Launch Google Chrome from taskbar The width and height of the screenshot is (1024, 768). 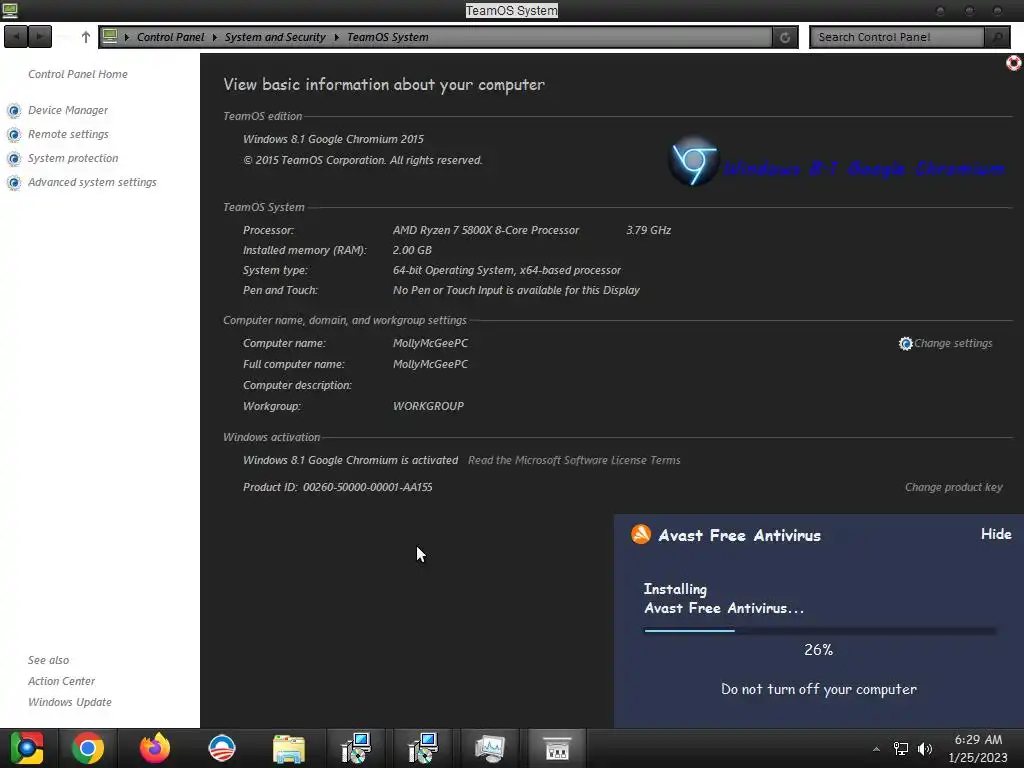click(x=88, y=748)
